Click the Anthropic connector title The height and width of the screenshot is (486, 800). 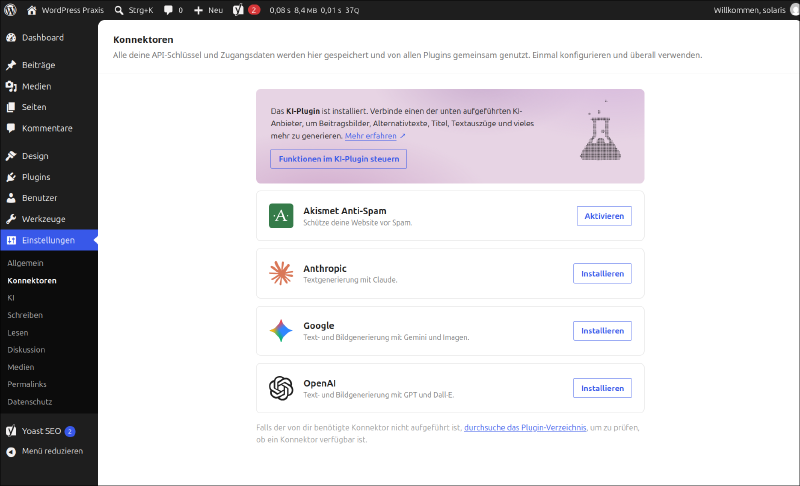click(x=325, y=268)
